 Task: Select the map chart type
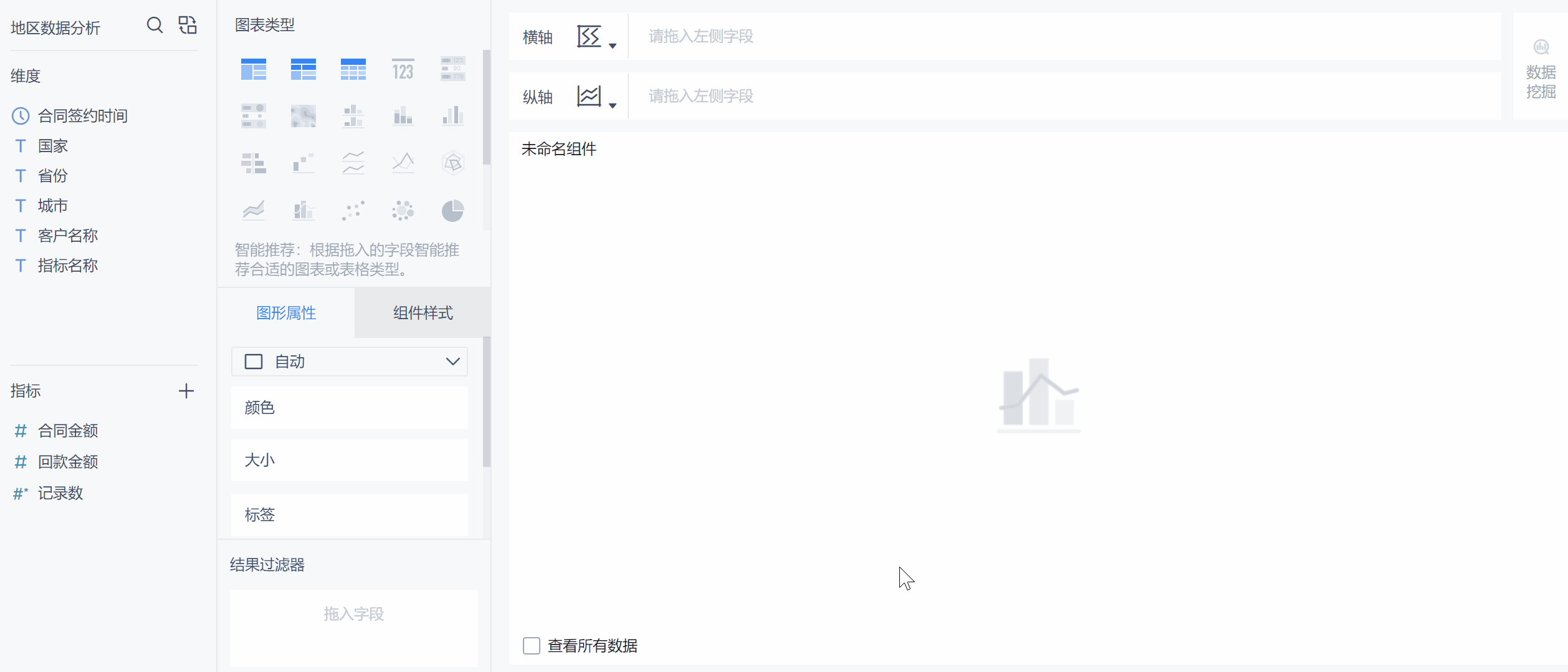point(304,115)
